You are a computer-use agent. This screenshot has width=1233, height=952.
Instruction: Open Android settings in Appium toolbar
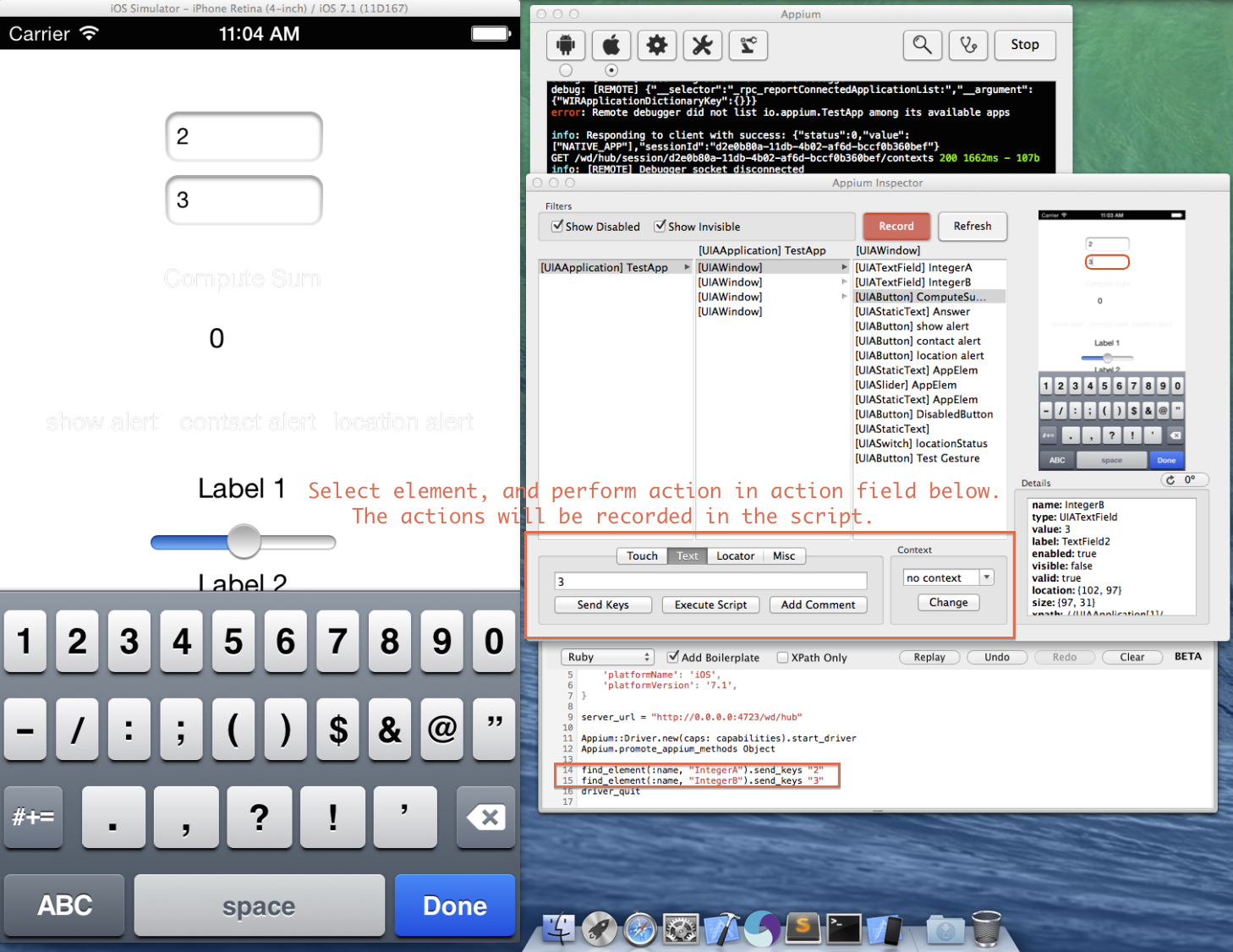[x=566, y=45]
